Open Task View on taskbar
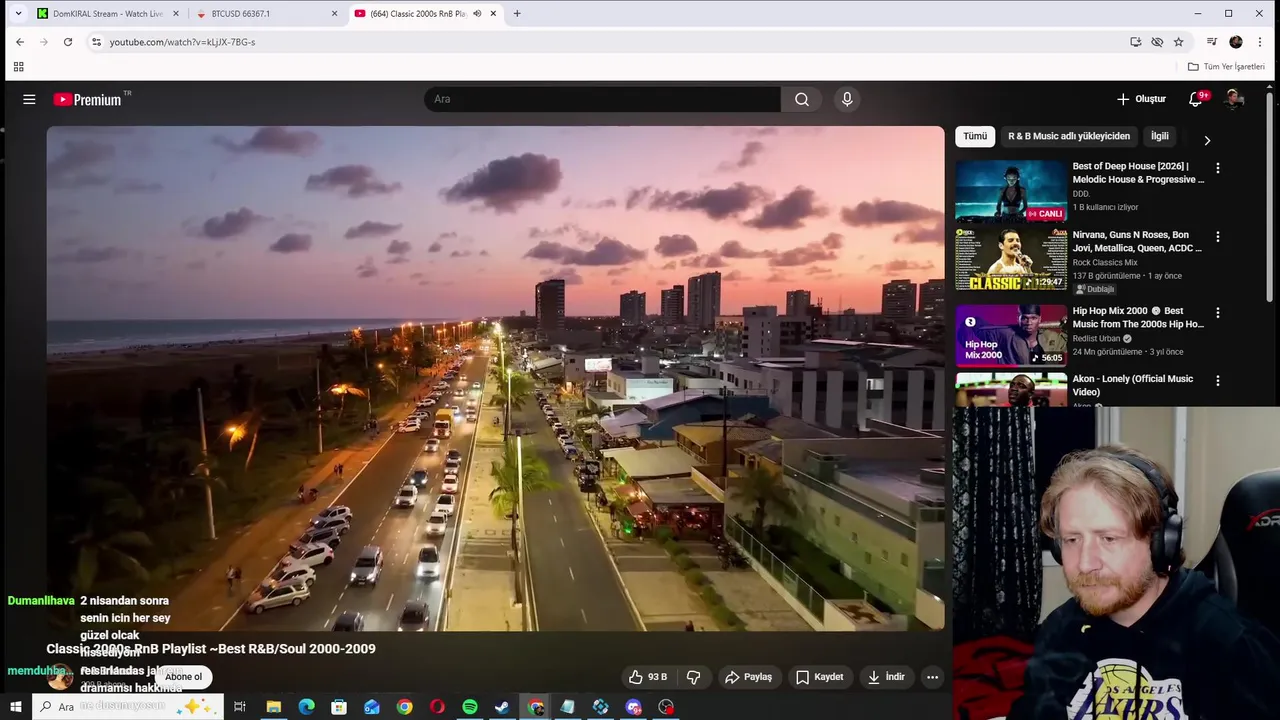The image size is (1280, 720). [x=240, y=707]
